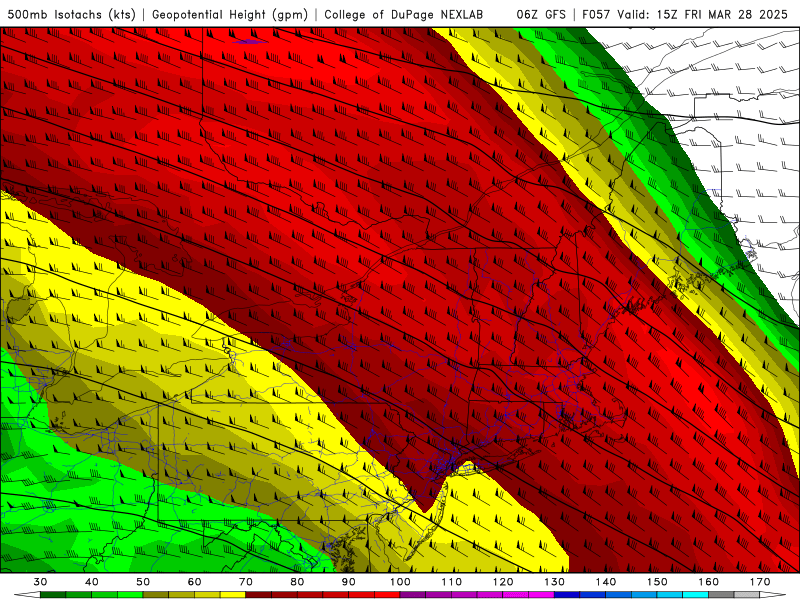The width and height of the screenshot is (800, 600).
Task: Select the dark purple legend swatch after 100
Action: (x=413, y=594)
